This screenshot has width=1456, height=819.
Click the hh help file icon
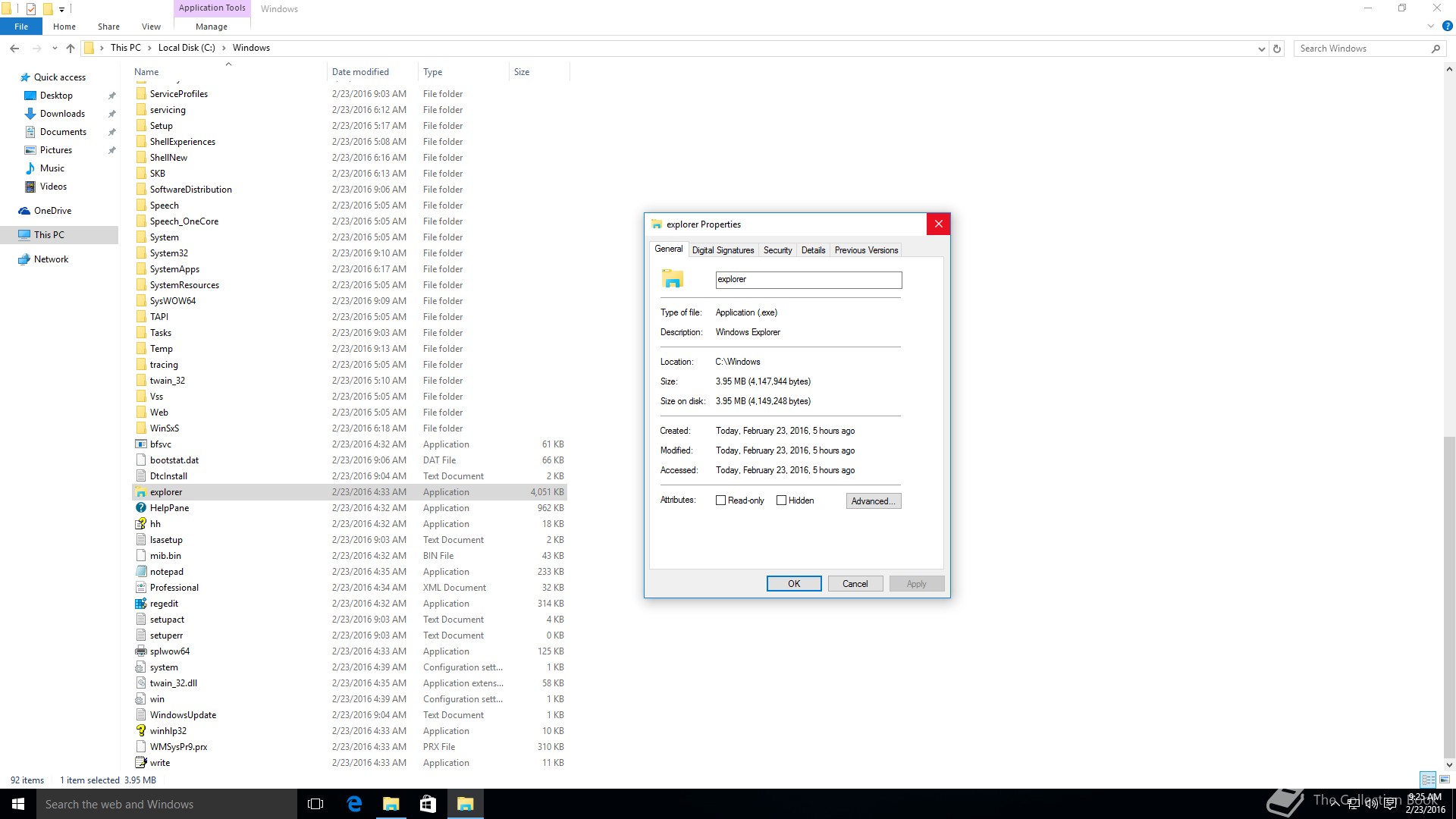141,524
